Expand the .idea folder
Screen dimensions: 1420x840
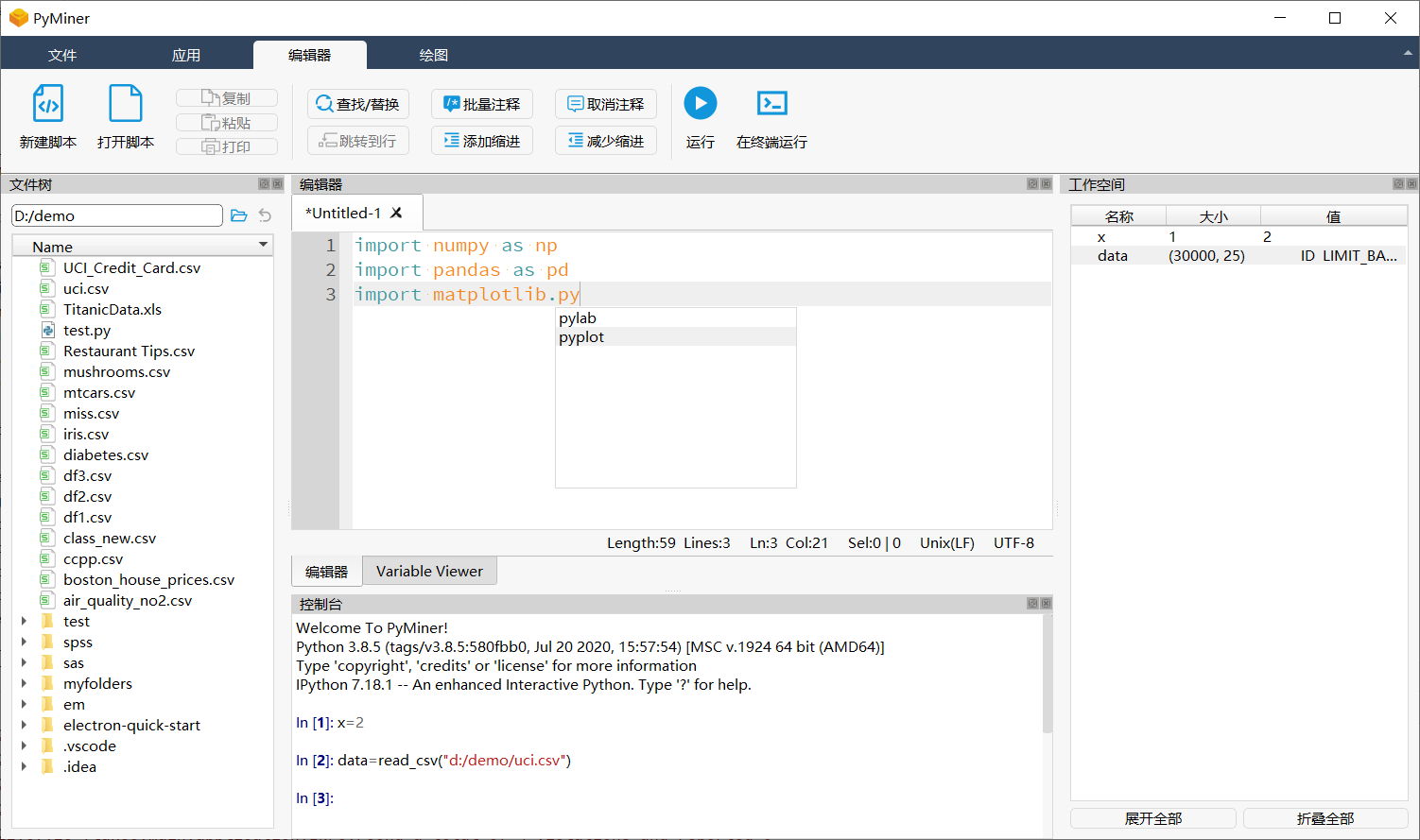(24, 766)
